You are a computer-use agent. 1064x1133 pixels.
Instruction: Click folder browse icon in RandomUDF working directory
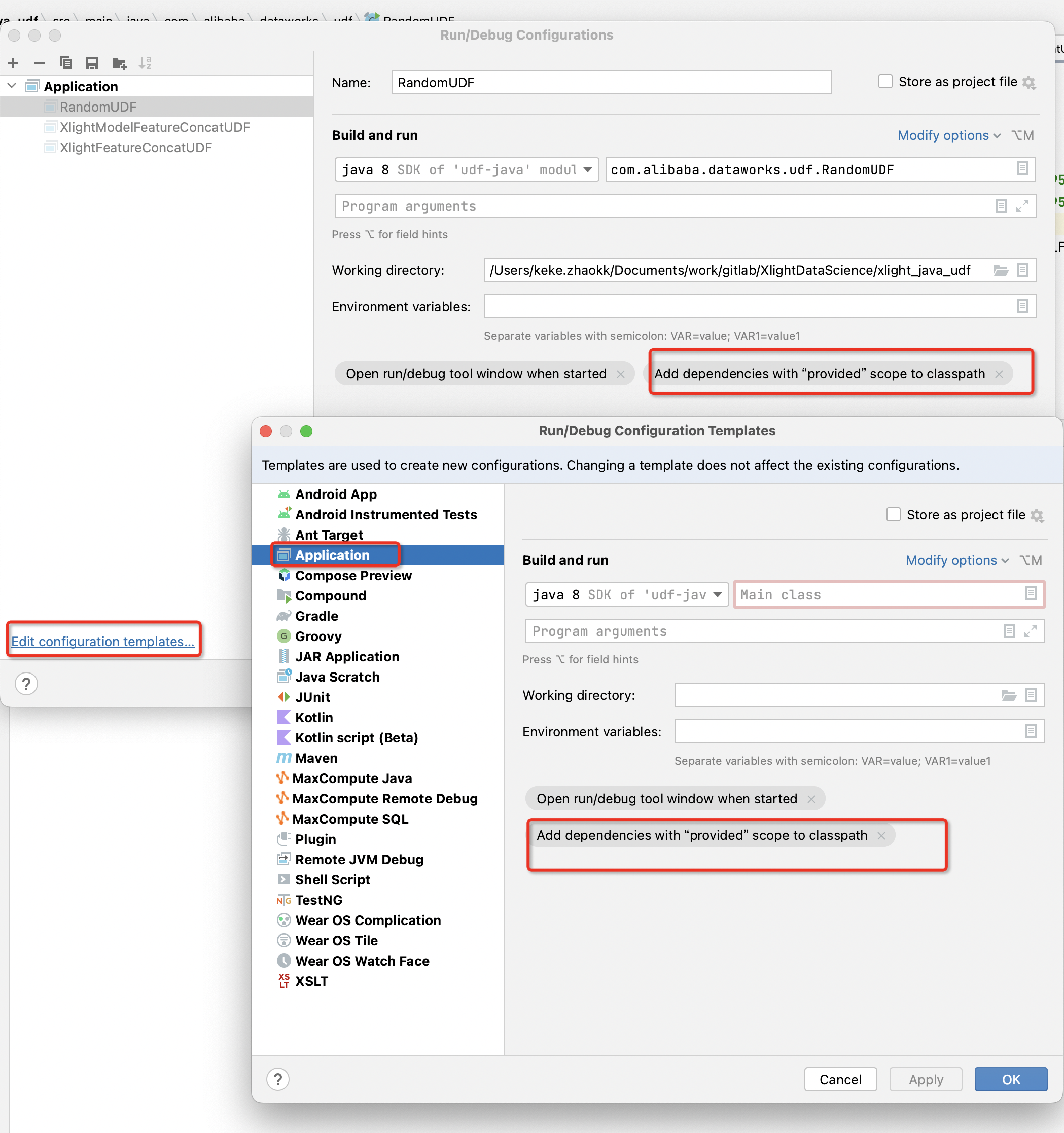[x=1001, y=270]
